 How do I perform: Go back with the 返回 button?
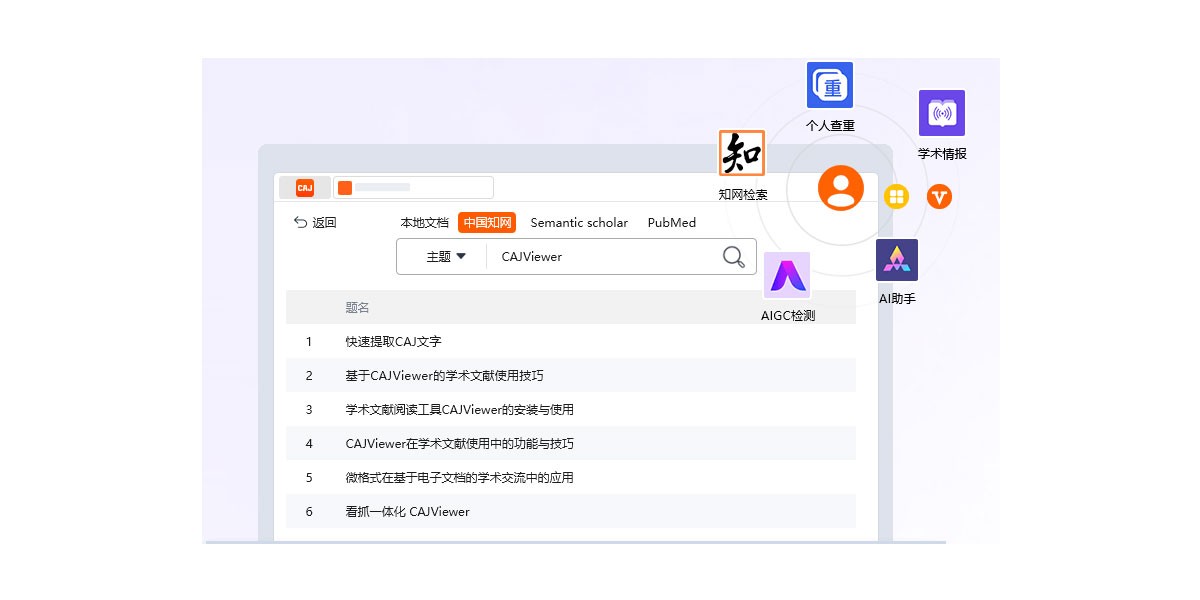315,223
